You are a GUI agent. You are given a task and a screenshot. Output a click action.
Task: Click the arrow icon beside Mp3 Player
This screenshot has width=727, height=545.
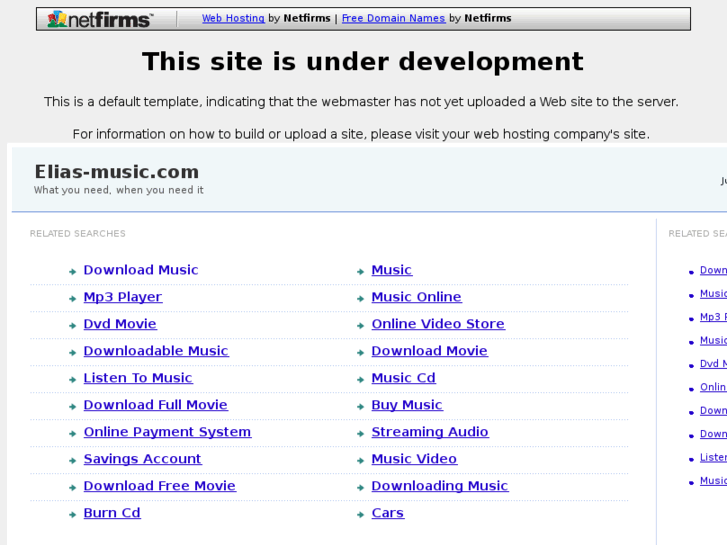click(72, 299)
